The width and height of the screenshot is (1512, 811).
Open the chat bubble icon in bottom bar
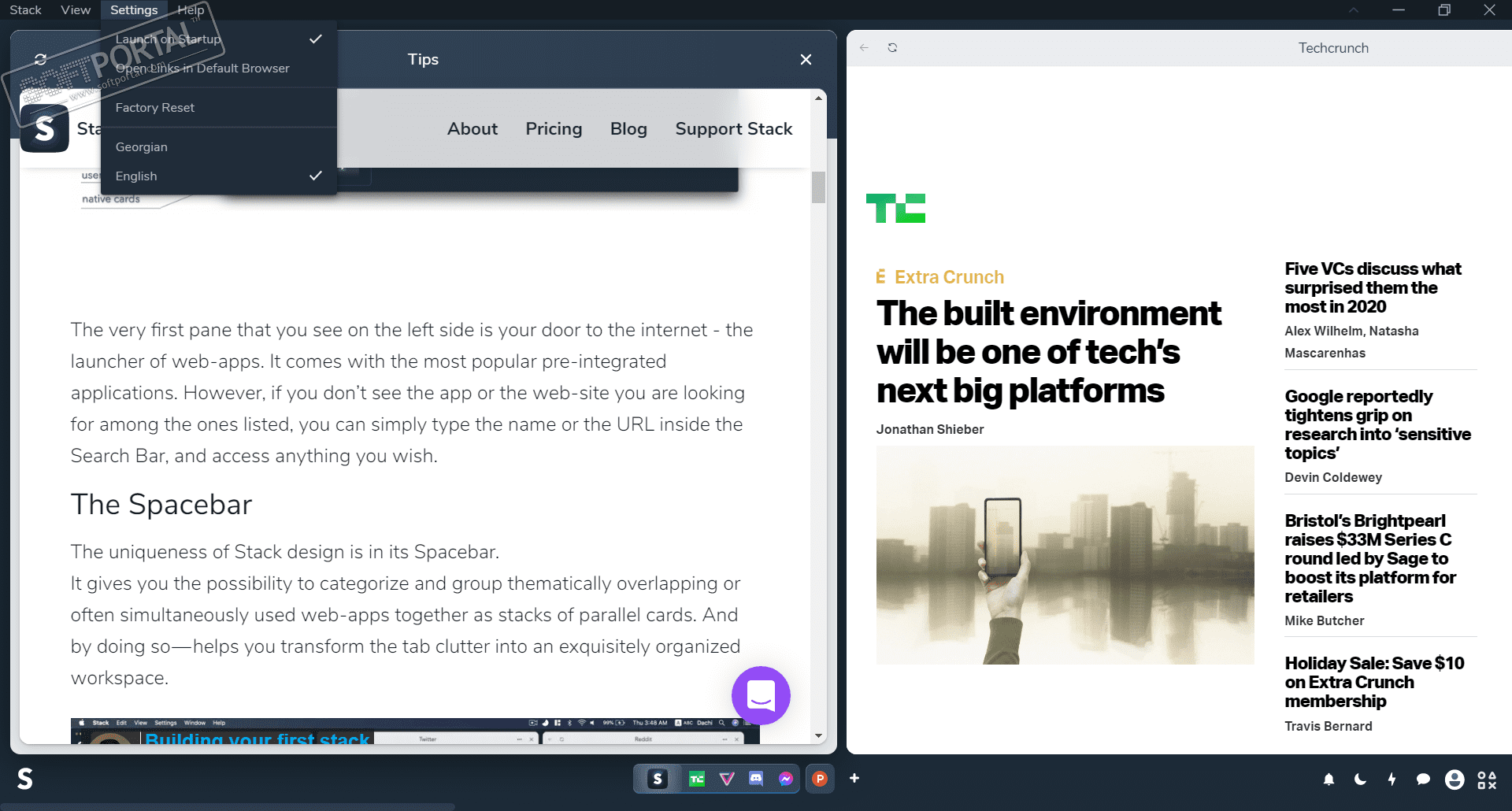(x=1423, y=780)
